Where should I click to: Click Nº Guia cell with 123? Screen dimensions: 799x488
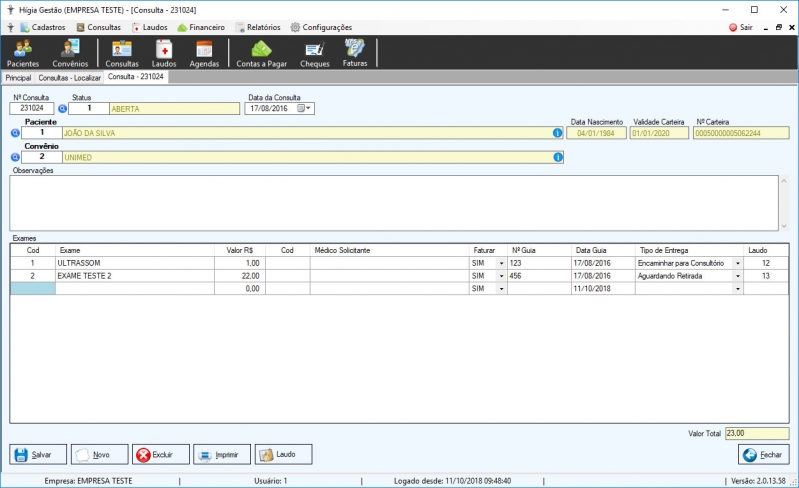[539, 263]
